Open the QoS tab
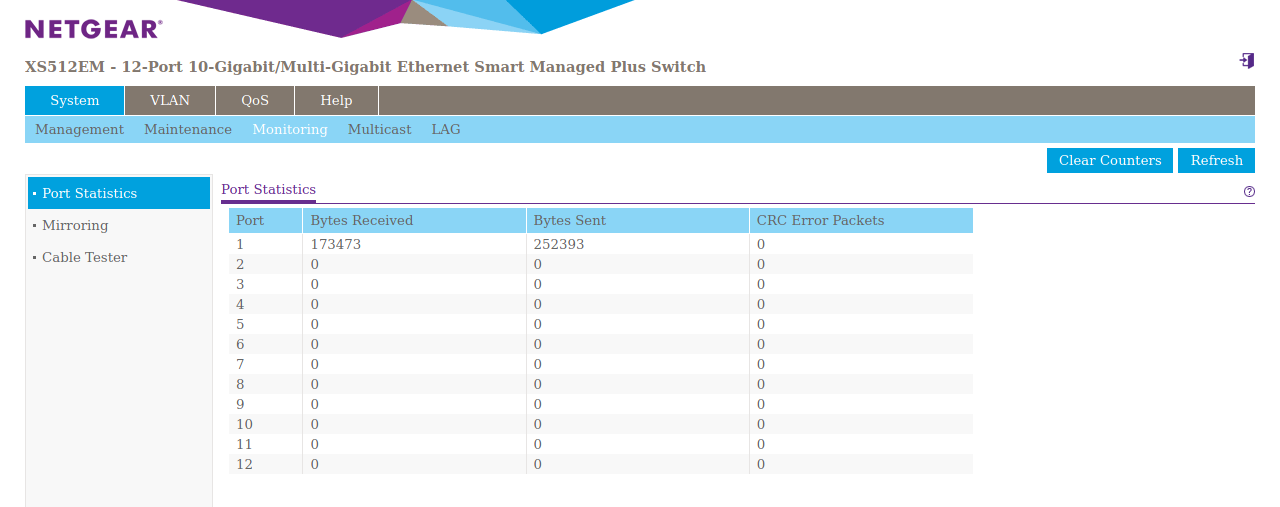The width and height of the screenshot is (1280, 507). click(255, 100)
